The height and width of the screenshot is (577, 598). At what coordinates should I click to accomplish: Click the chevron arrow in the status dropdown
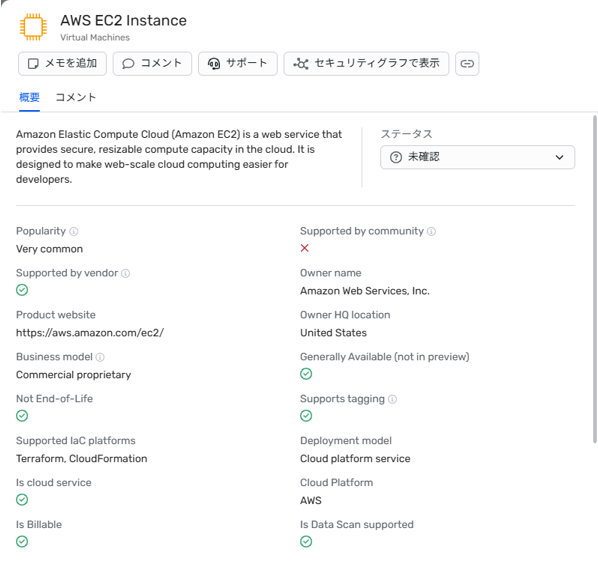point(559,157)
